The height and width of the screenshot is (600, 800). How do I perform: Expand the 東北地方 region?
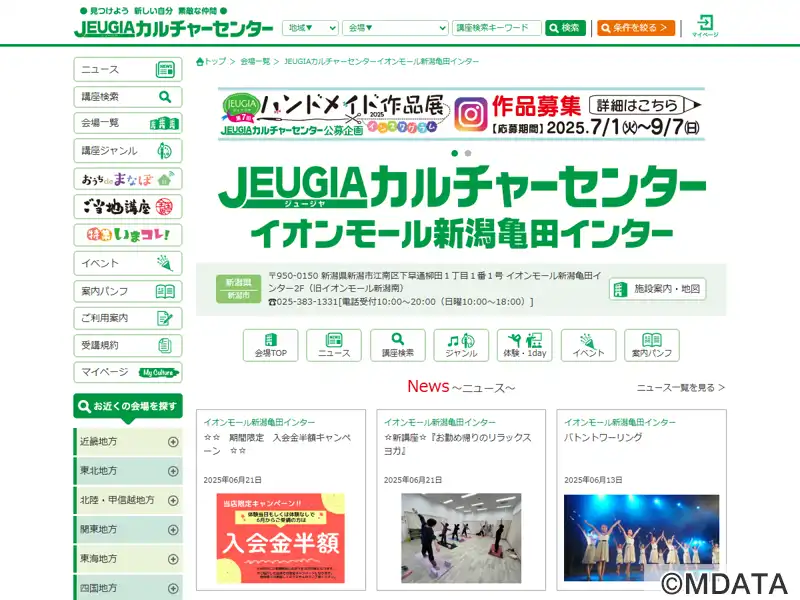(128, 471)
